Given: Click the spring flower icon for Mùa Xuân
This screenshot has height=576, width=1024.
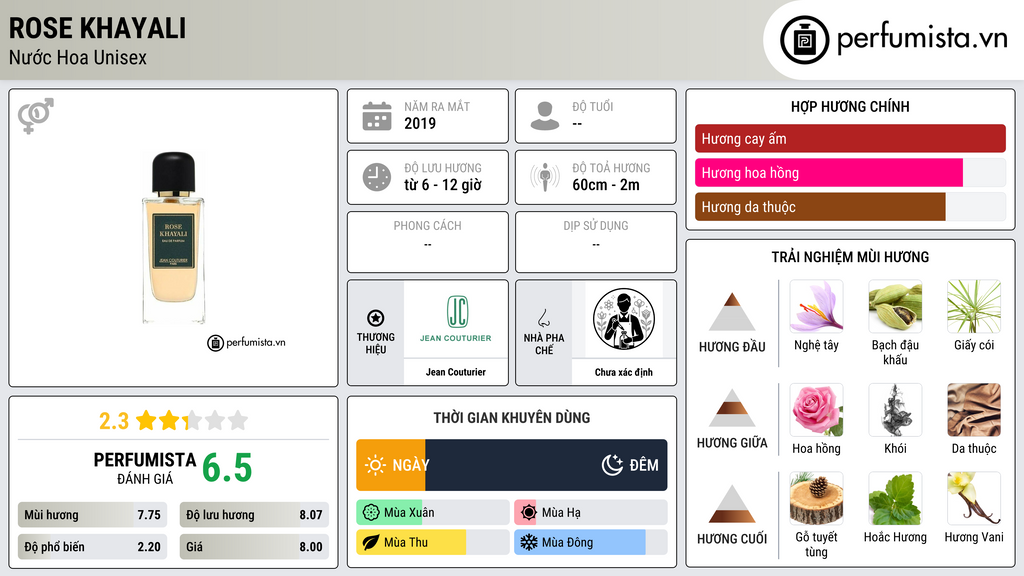Looking at the screenshot, I should coord(371,513).
